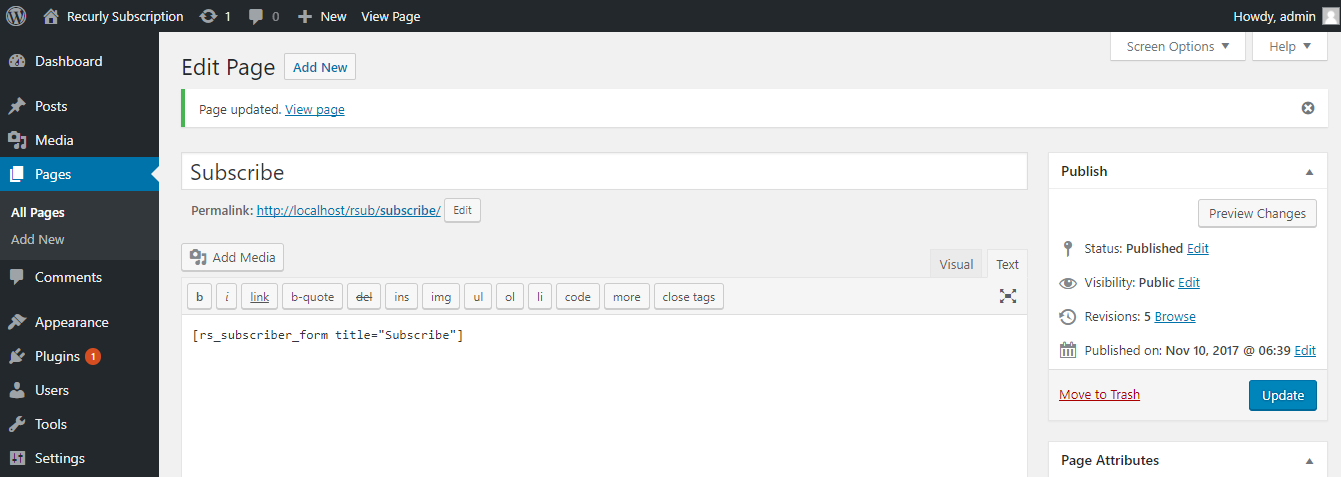This screenshot has width=1341, height=477.
Task: Open the Appearance menu
Action: 71,322
